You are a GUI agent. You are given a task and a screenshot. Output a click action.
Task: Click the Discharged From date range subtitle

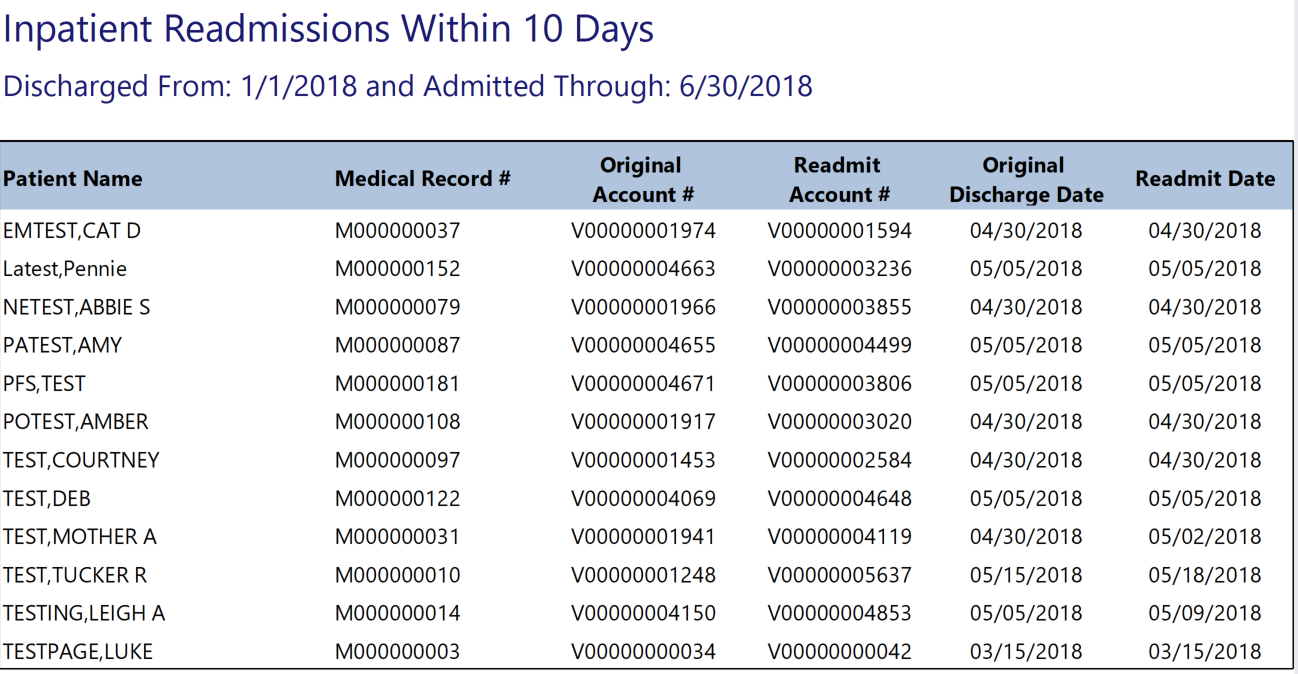coord(408,86)
